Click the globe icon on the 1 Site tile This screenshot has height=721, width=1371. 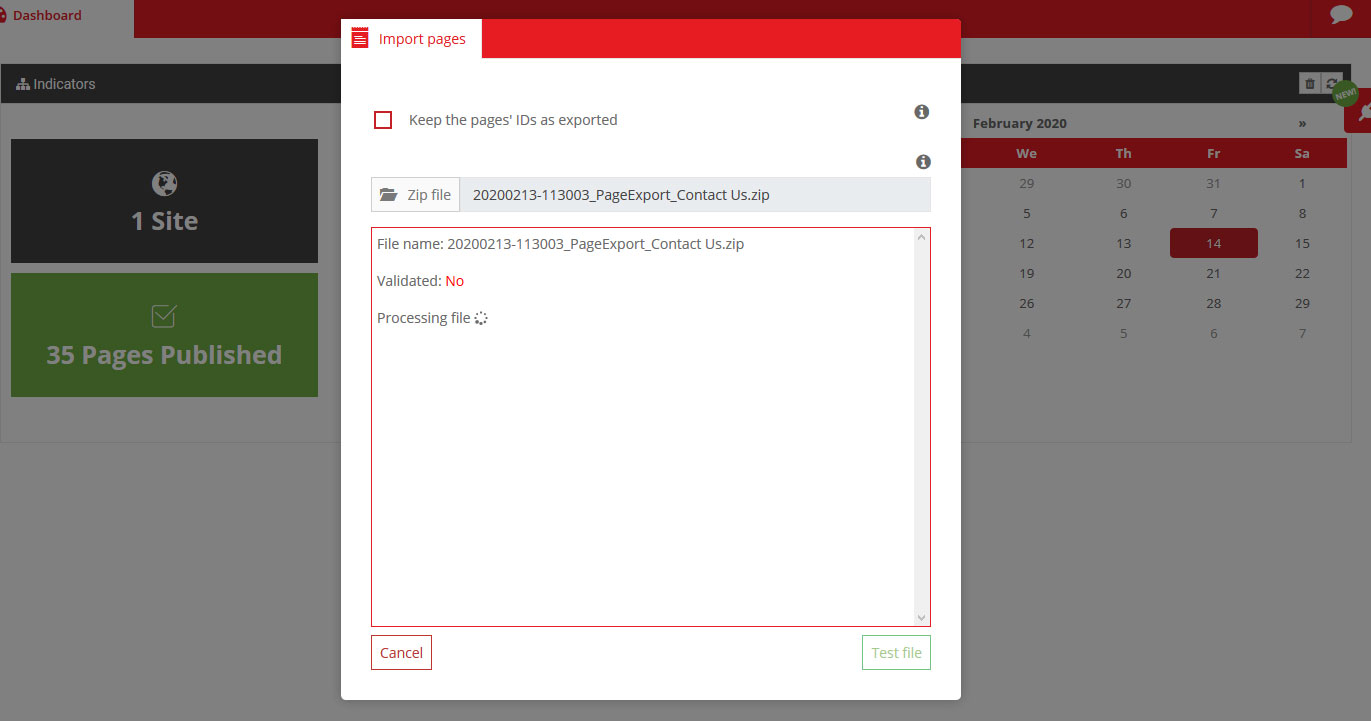click(x=164, y=184)
